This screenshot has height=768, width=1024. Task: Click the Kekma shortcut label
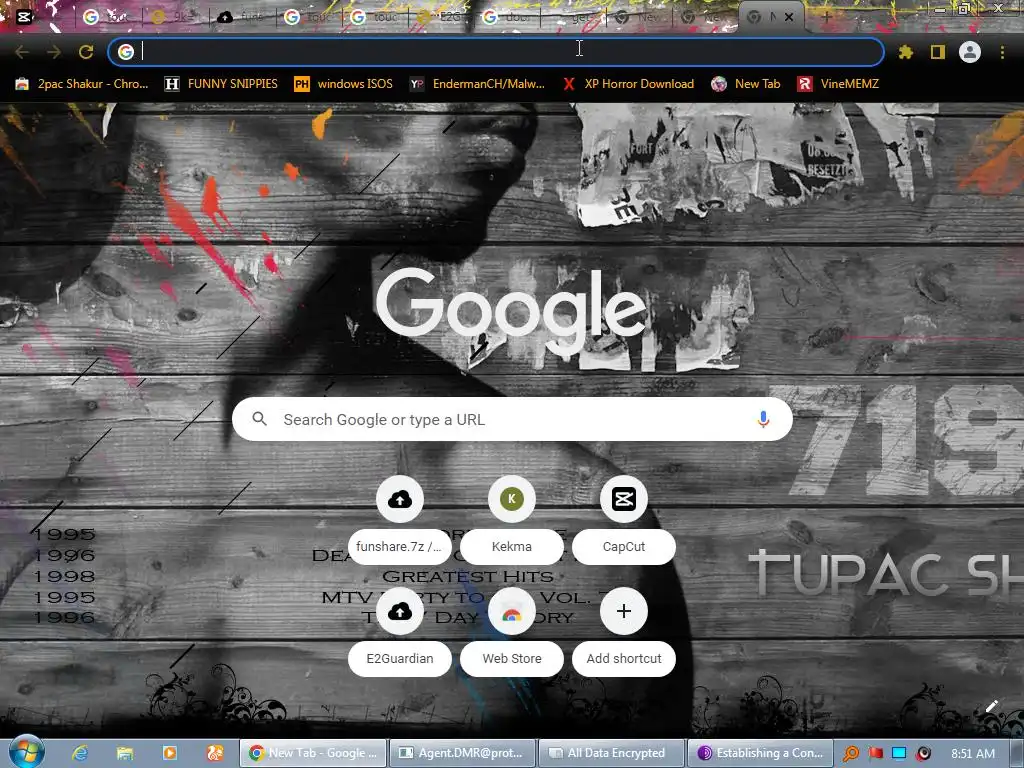click(x=512, y=547)
